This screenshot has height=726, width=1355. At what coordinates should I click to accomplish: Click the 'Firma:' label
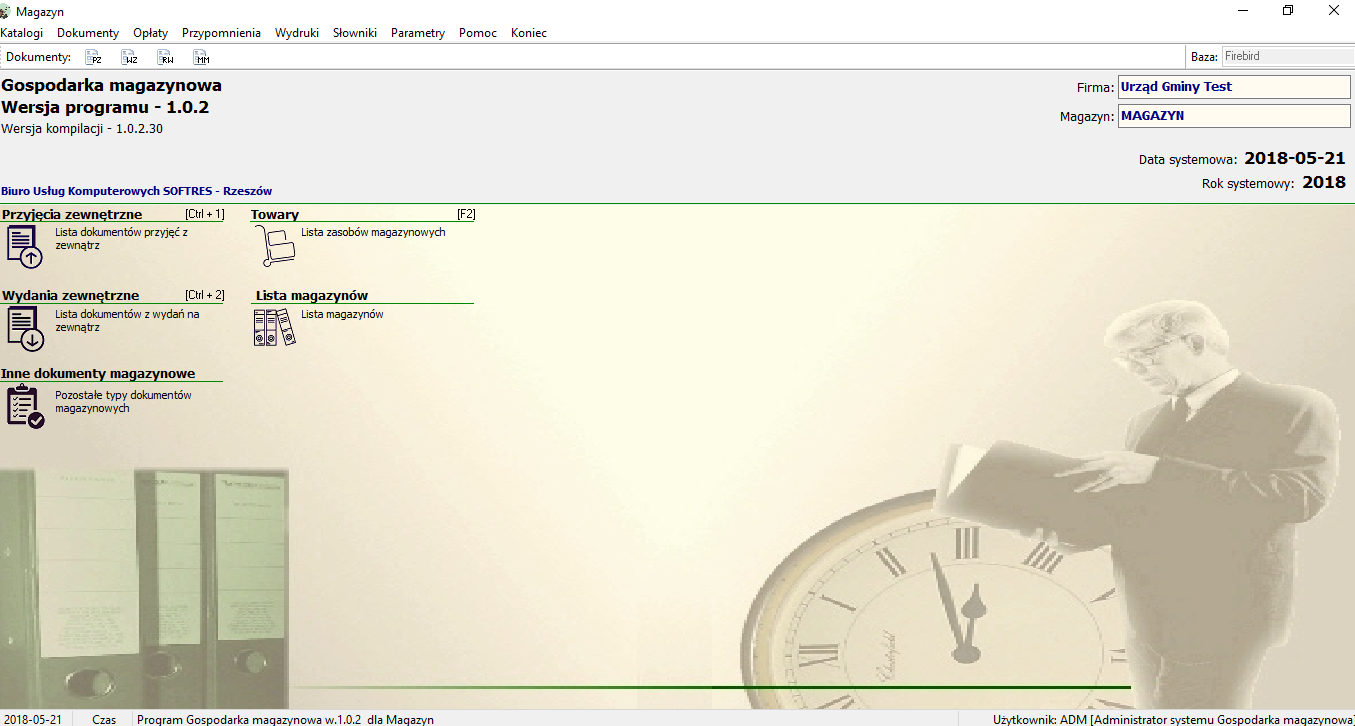[1095, 87]
